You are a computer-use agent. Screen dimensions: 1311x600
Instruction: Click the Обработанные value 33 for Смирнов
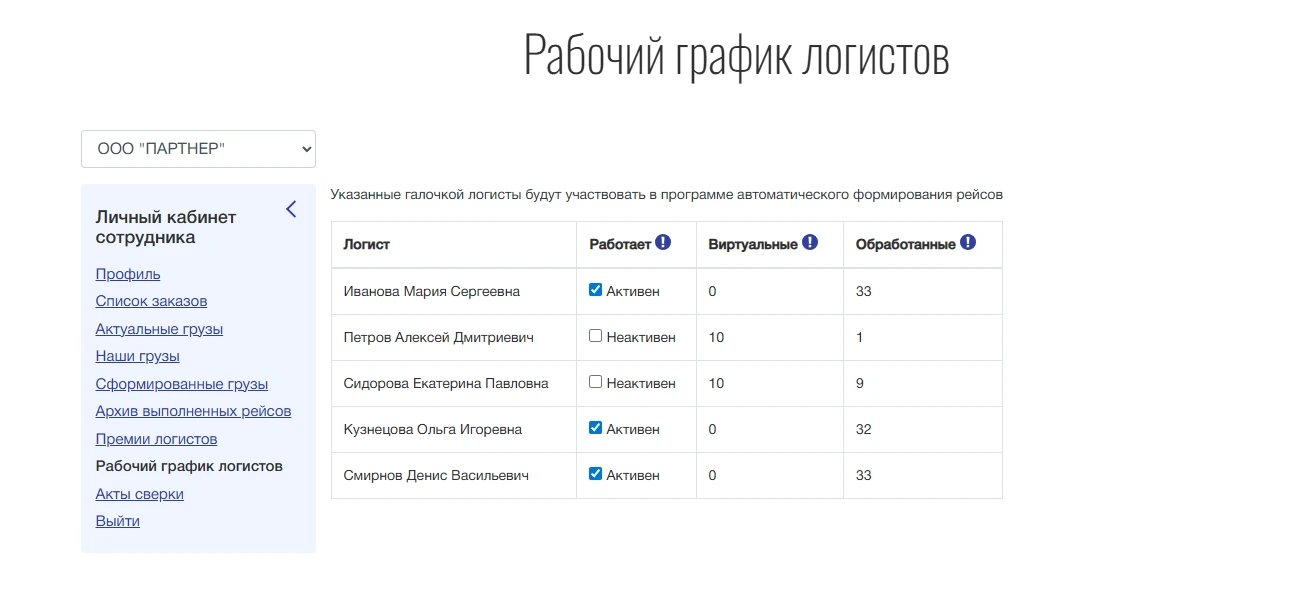point(864,475)
